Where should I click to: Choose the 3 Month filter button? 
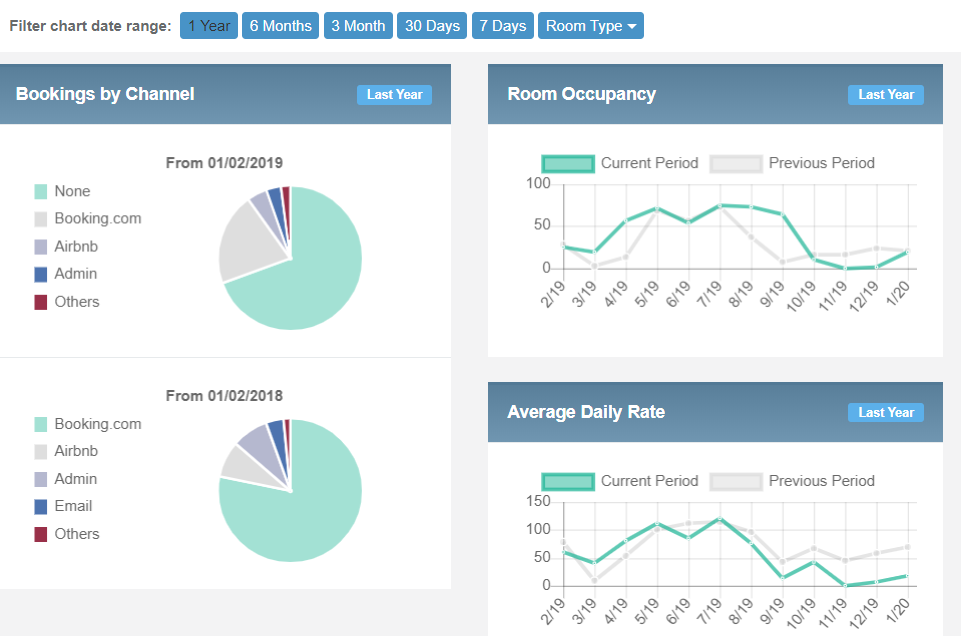tap(358, 26)
